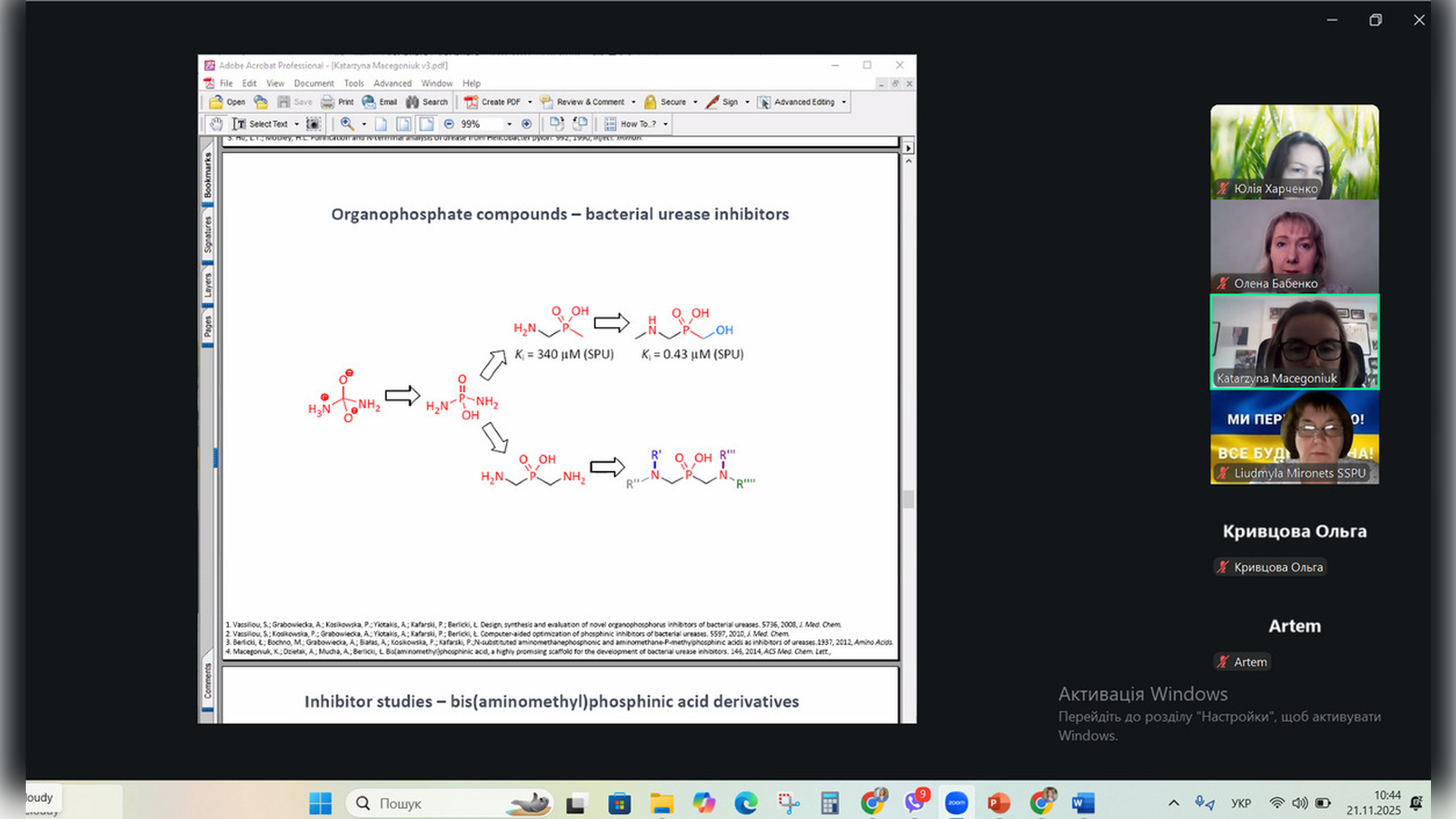
Task: Click the zoom out minus button
Action: coord(449,124)
